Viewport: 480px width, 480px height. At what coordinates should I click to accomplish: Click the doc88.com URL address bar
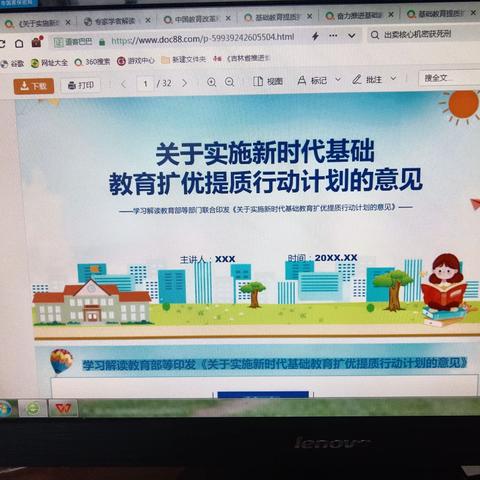203,39
